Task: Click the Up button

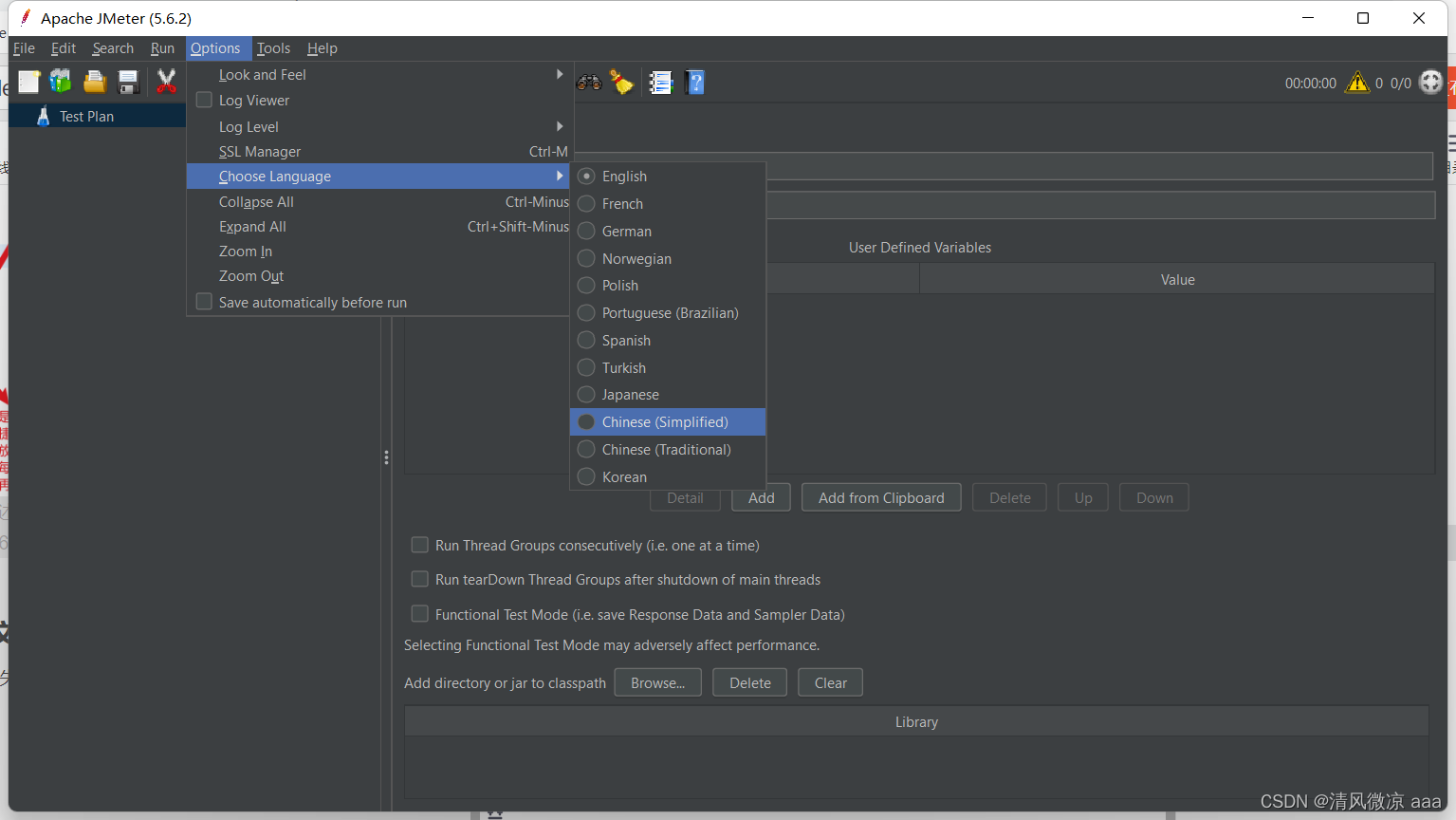Action: 1083,498
